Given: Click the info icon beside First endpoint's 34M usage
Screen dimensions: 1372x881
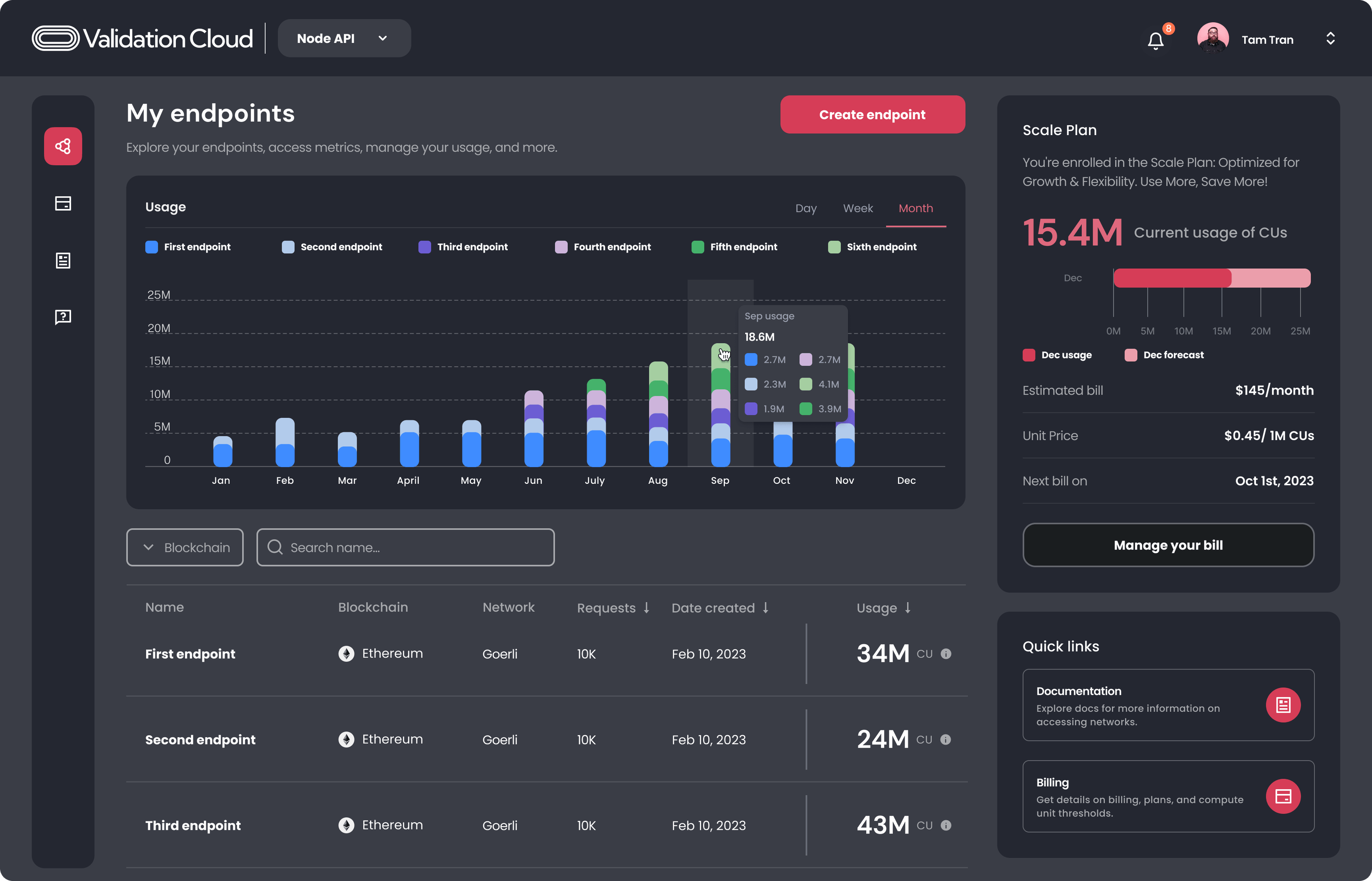Looking at the screenshot, I should [x=946, y=654].
